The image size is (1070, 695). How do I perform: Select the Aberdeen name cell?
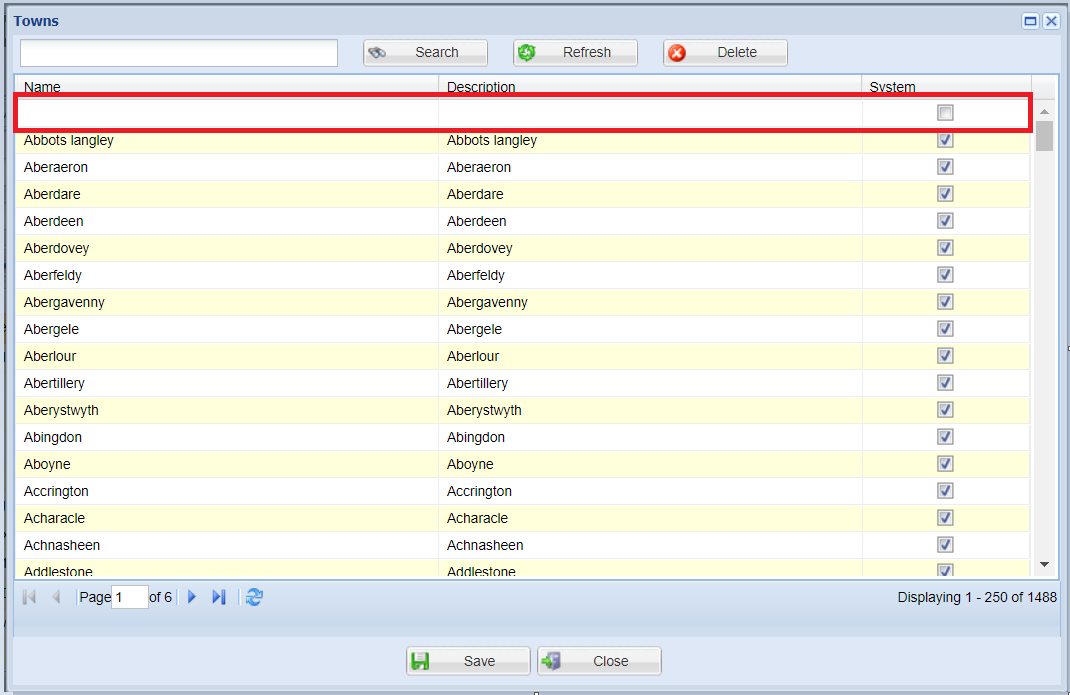coord(227,221)
